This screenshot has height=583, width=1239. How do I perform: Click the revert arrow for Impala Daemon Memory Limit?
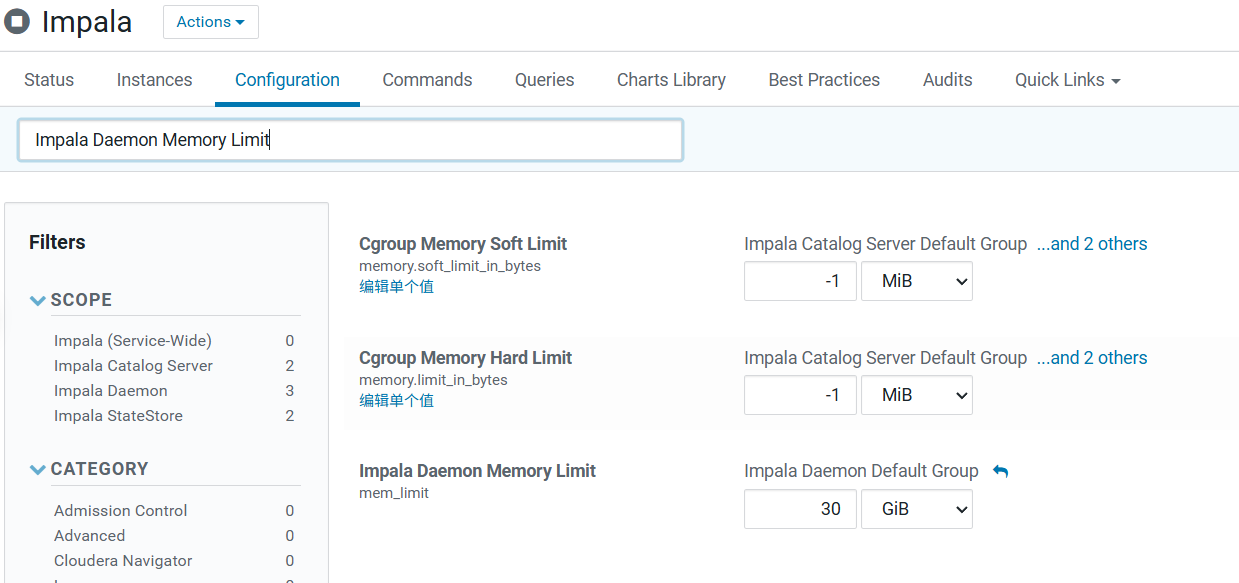click(x=1000, y=471)
